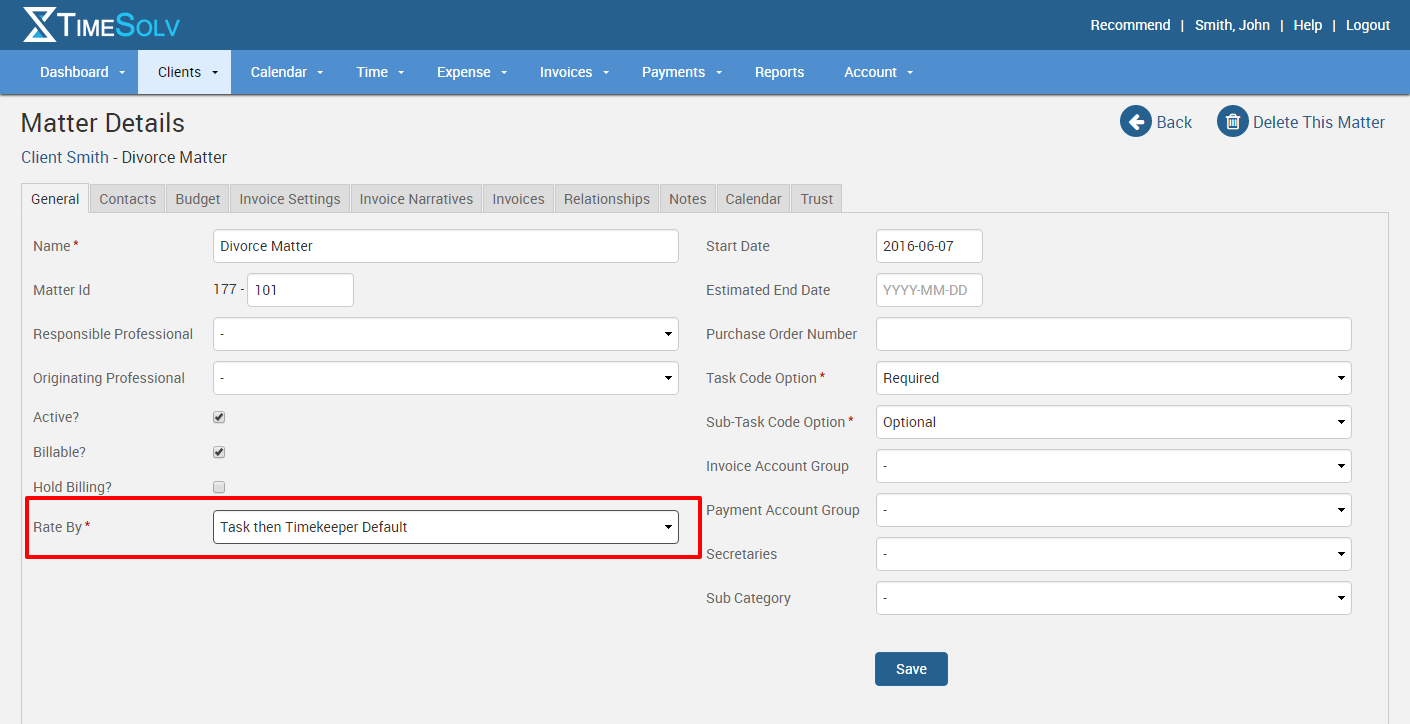The width and height of the screenshot is (1410, 724).
Task: Open the Invoices menu in navbar
Action: tap(574, 72)
